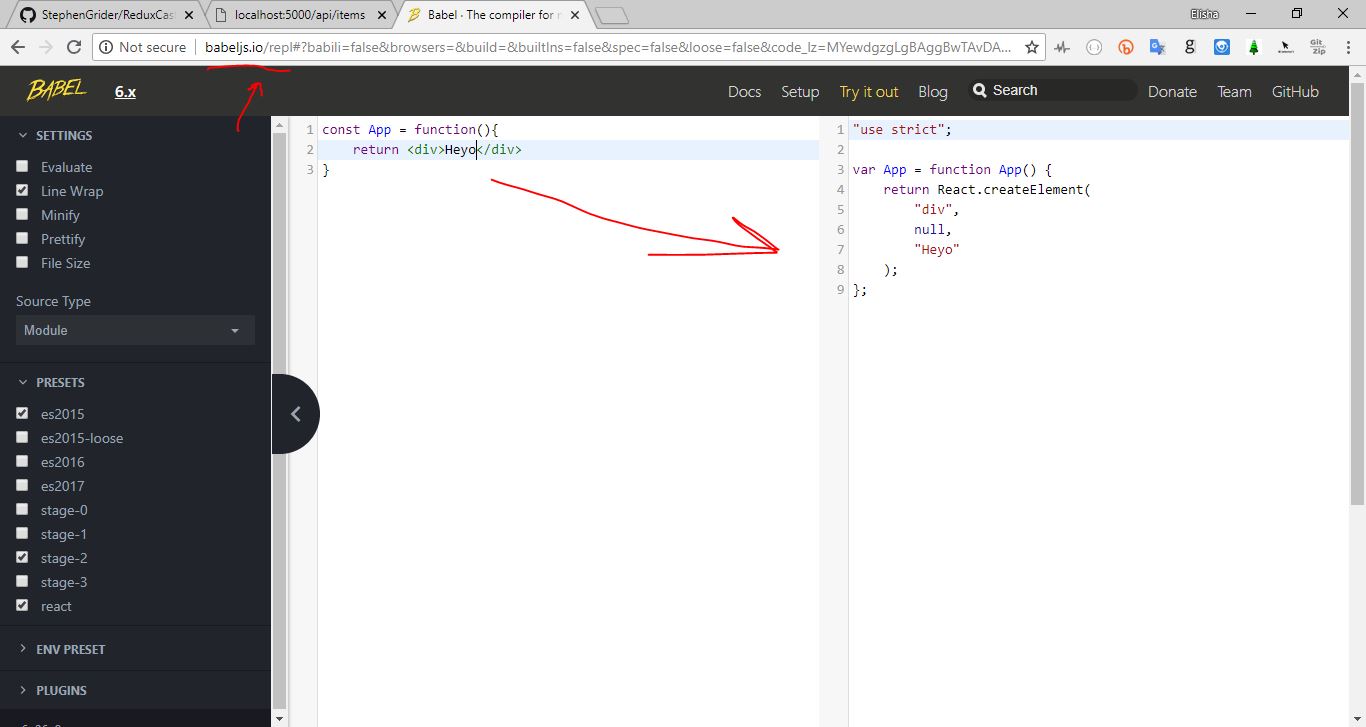Visit the GitHub link in navbar
Screen dimensions: 1366x727
pyautogui.click(x=1295, y=91)
